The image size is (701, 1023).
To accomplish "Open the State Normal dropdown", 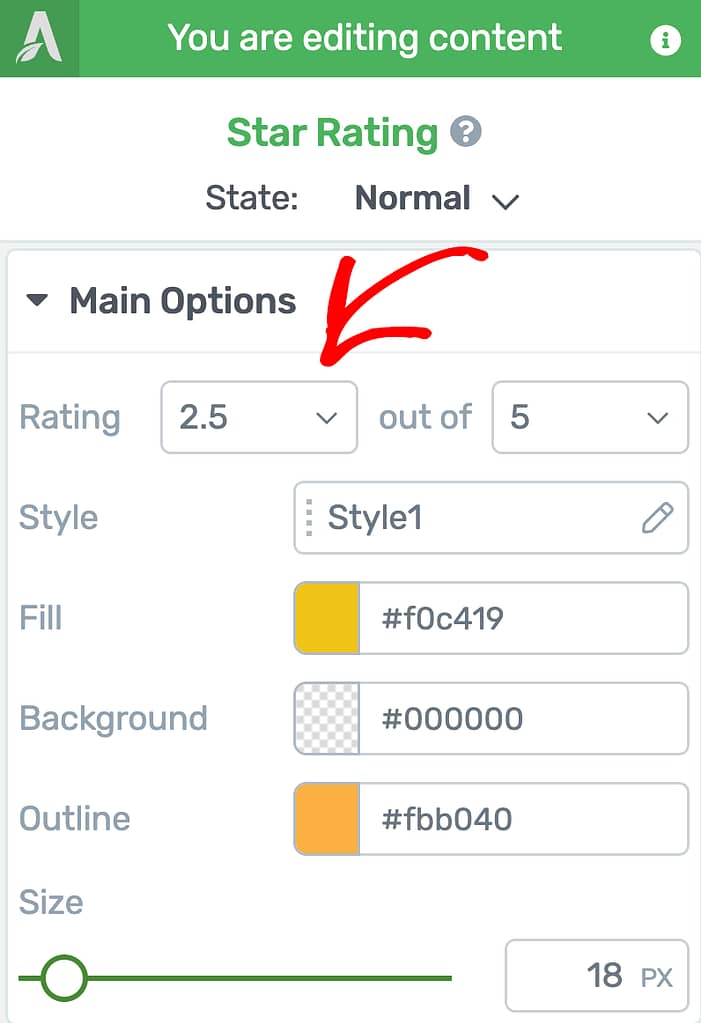I will point(436,198).
